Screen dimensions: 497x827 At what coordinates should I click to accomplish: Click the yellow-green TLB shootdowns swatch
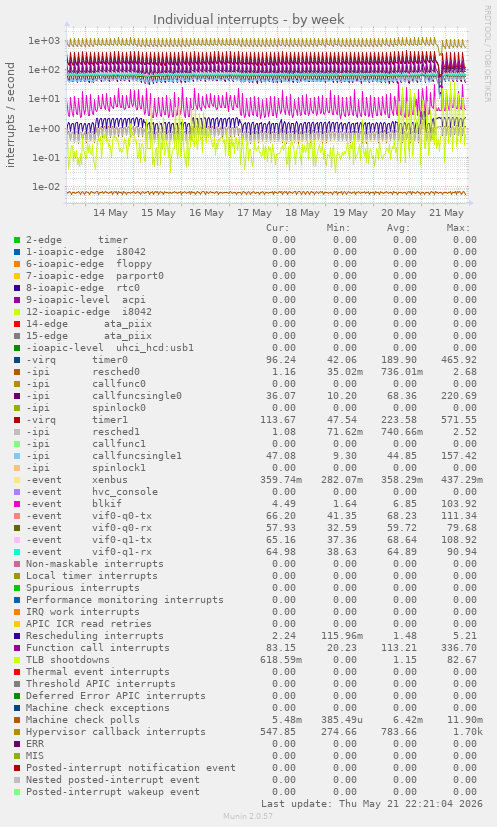tap(17, 660)
